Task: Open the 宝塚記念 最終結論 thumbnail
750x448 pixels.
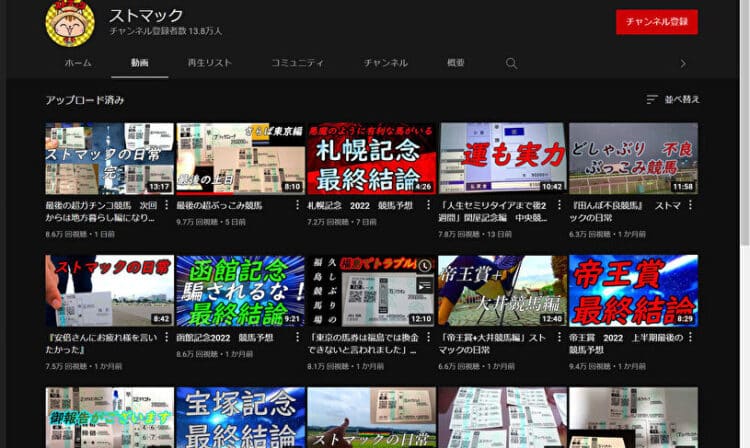Action: click(241, 417)
